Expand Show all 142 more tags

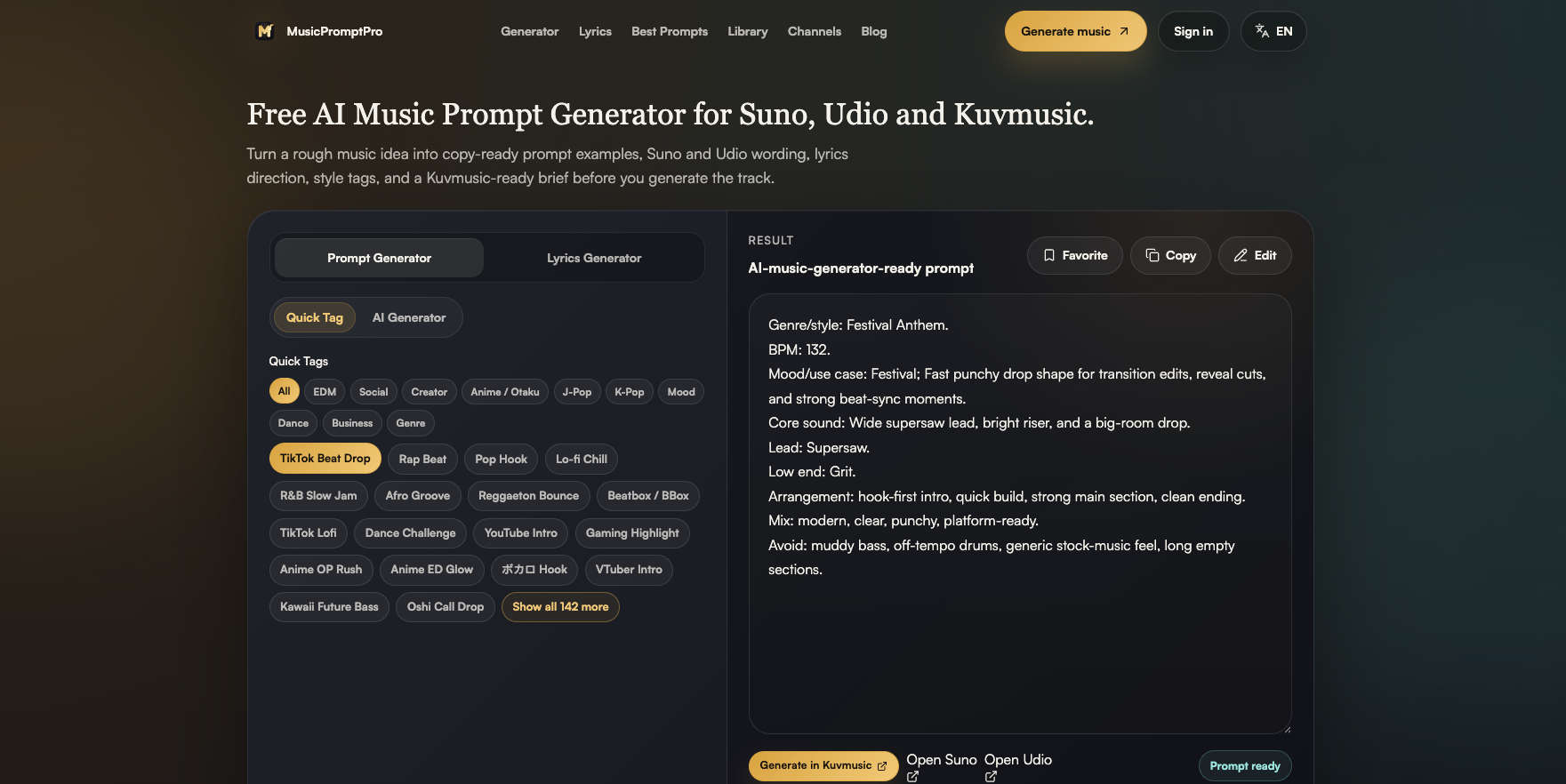point(560,607)
